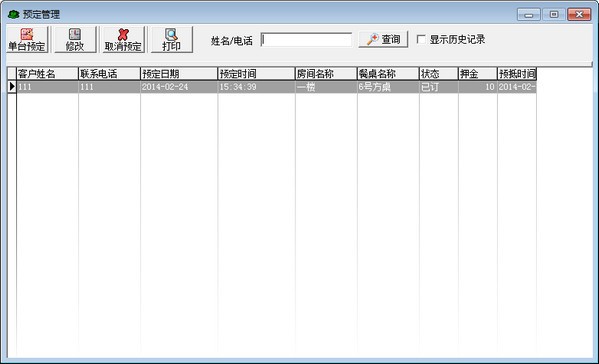Click 预定时间 column header
The width and height of the screenshot is (599, 364).
click(256, 74)
